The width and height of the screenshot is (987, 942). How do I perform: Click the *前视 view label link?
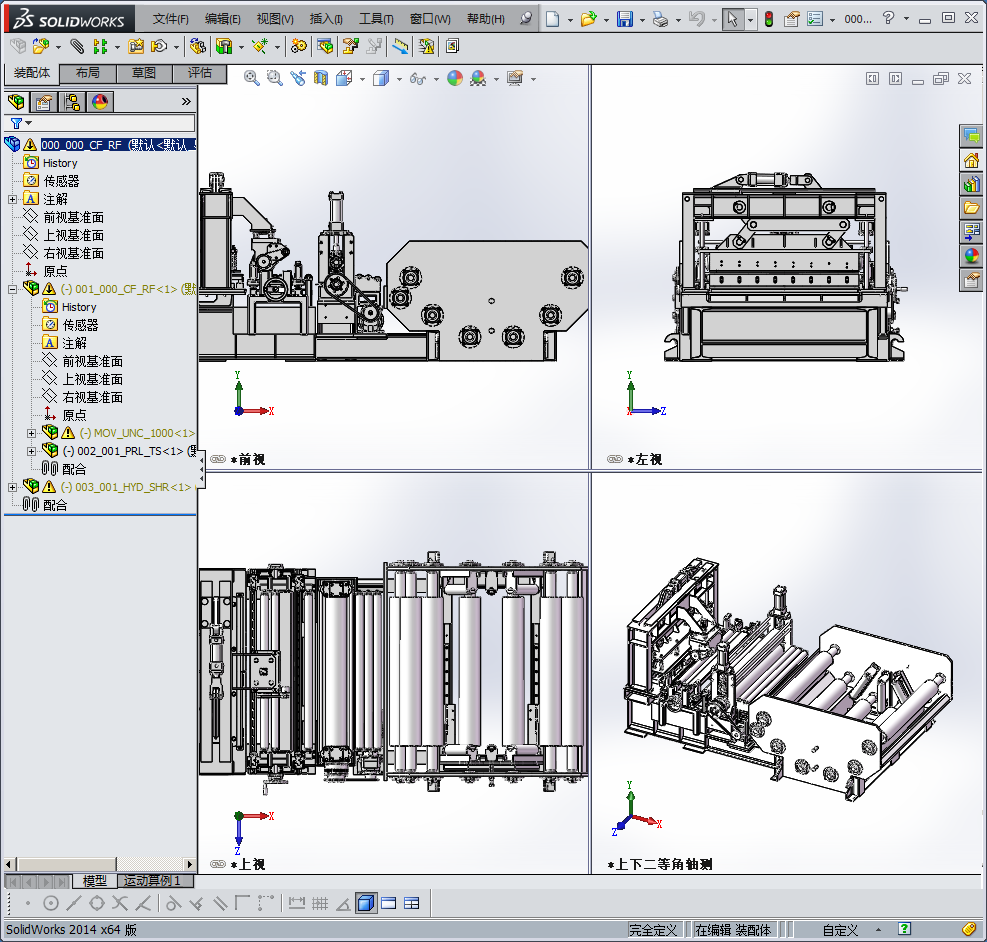click(247, 460)
